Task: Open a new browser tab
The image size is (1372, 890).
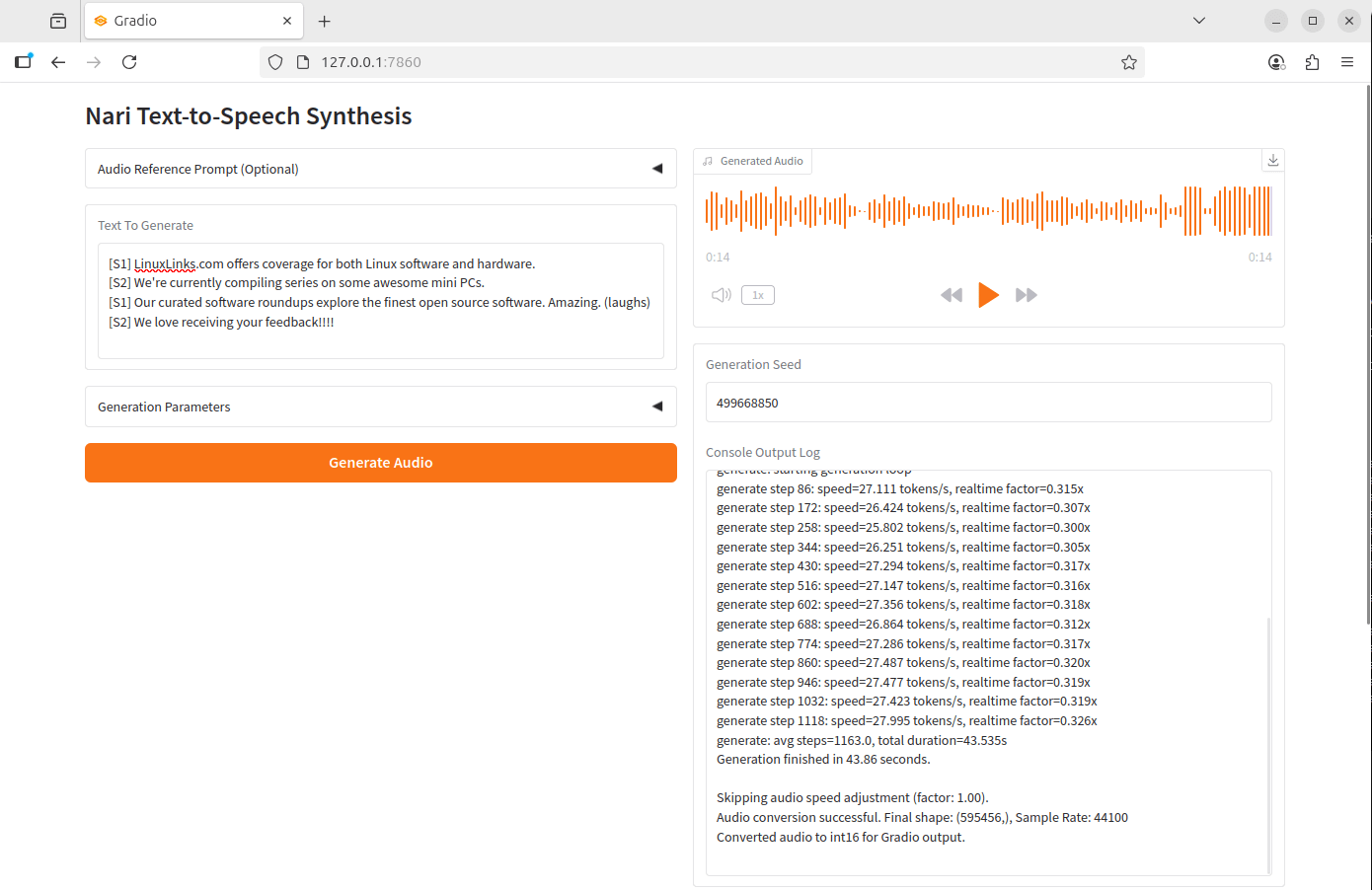Action: click(x=325, y=21)
